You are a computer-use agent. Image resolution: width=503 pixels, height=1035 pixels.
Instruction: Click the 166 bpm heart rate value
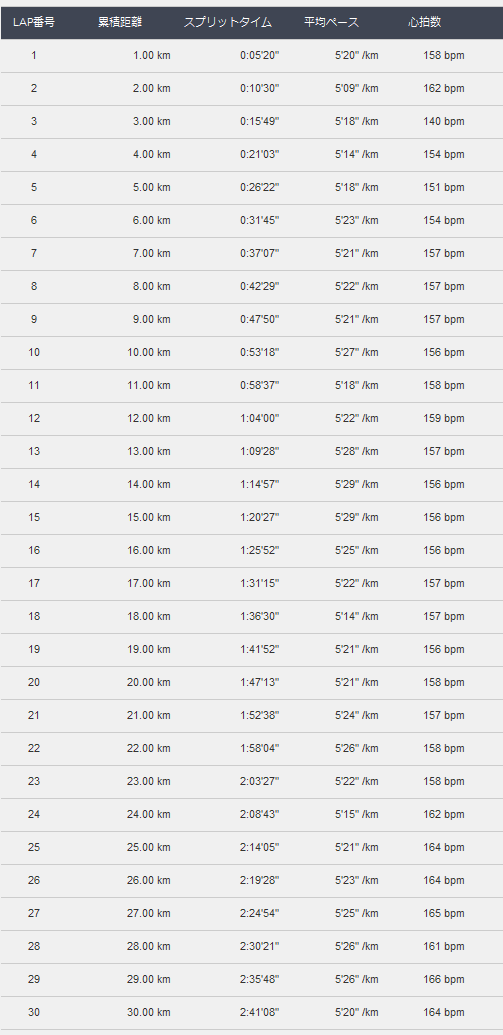(x=444, y=980)
